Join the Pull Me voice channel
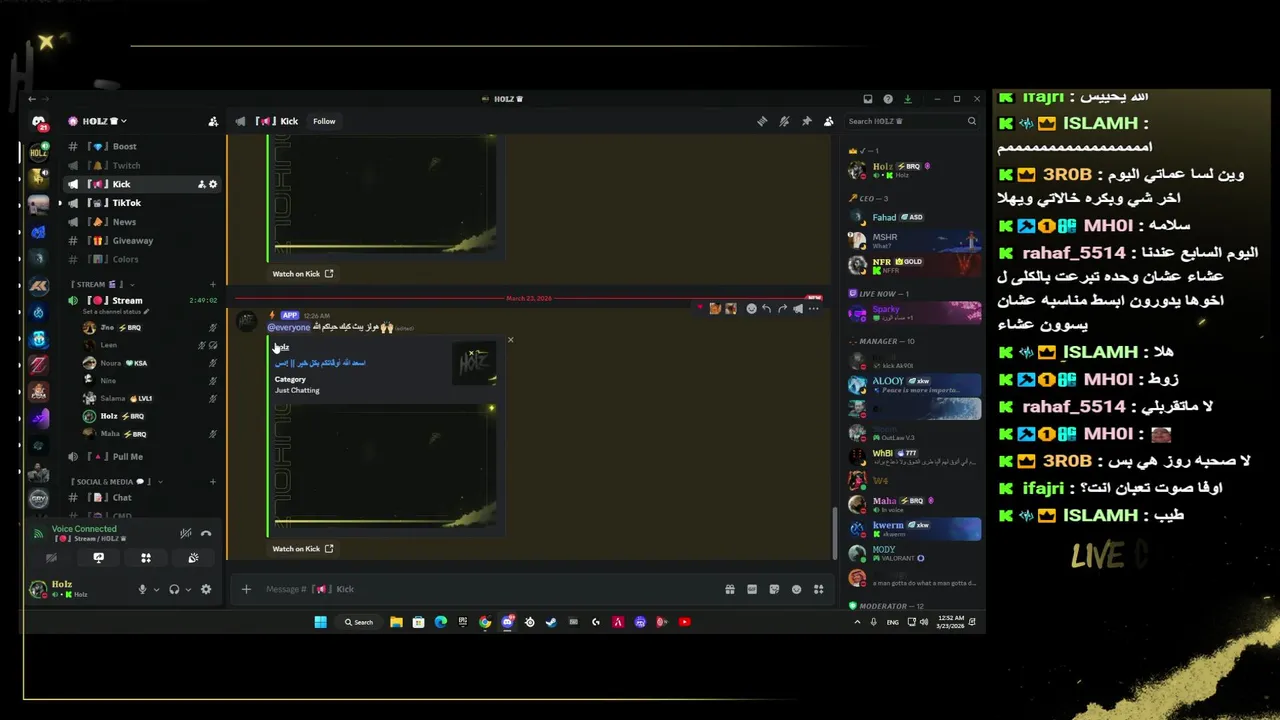This screenshot has height=720, width=1280. (142, 456)
